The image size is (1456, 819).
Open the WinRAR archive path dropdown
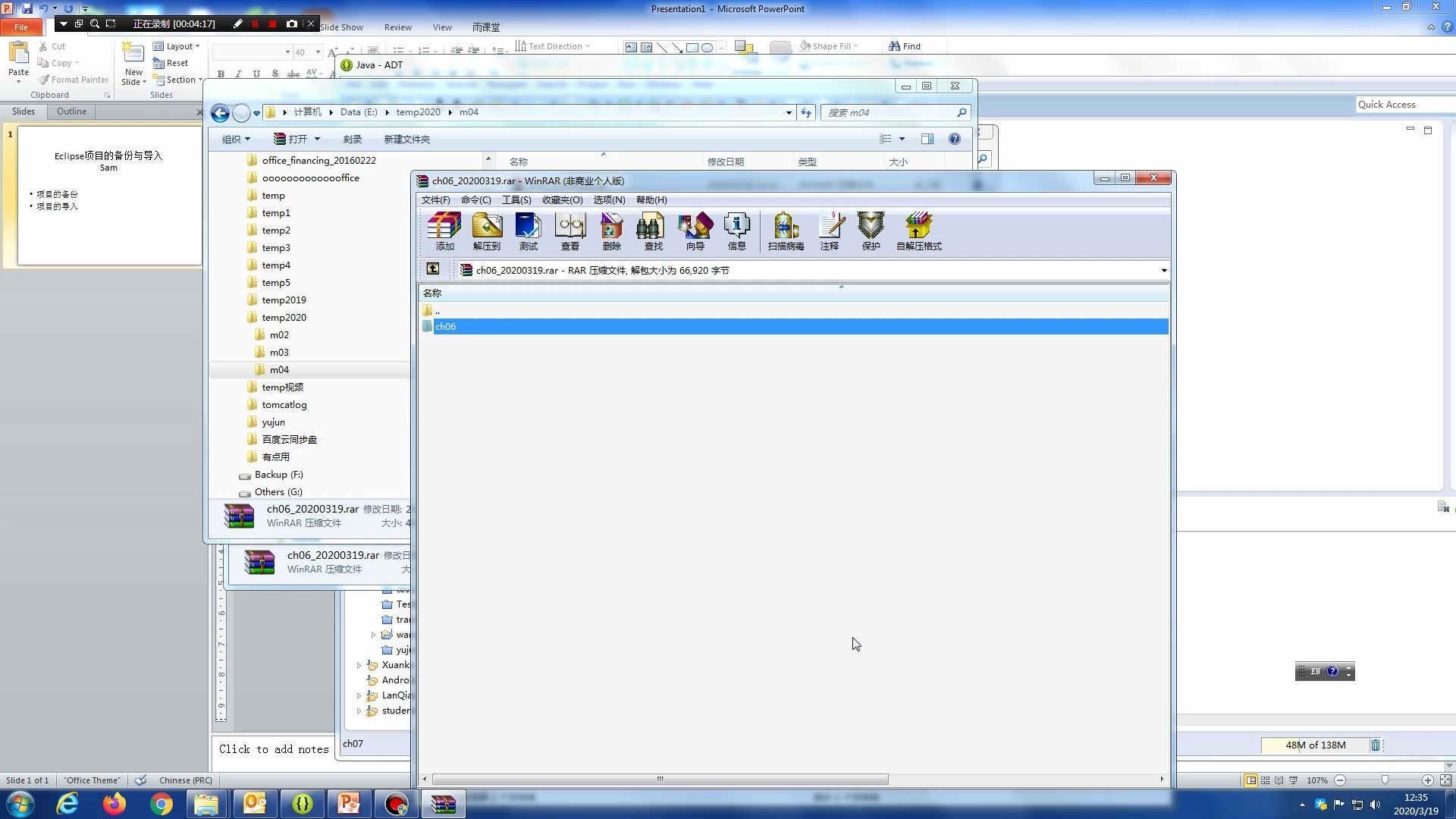(1163, 270)
